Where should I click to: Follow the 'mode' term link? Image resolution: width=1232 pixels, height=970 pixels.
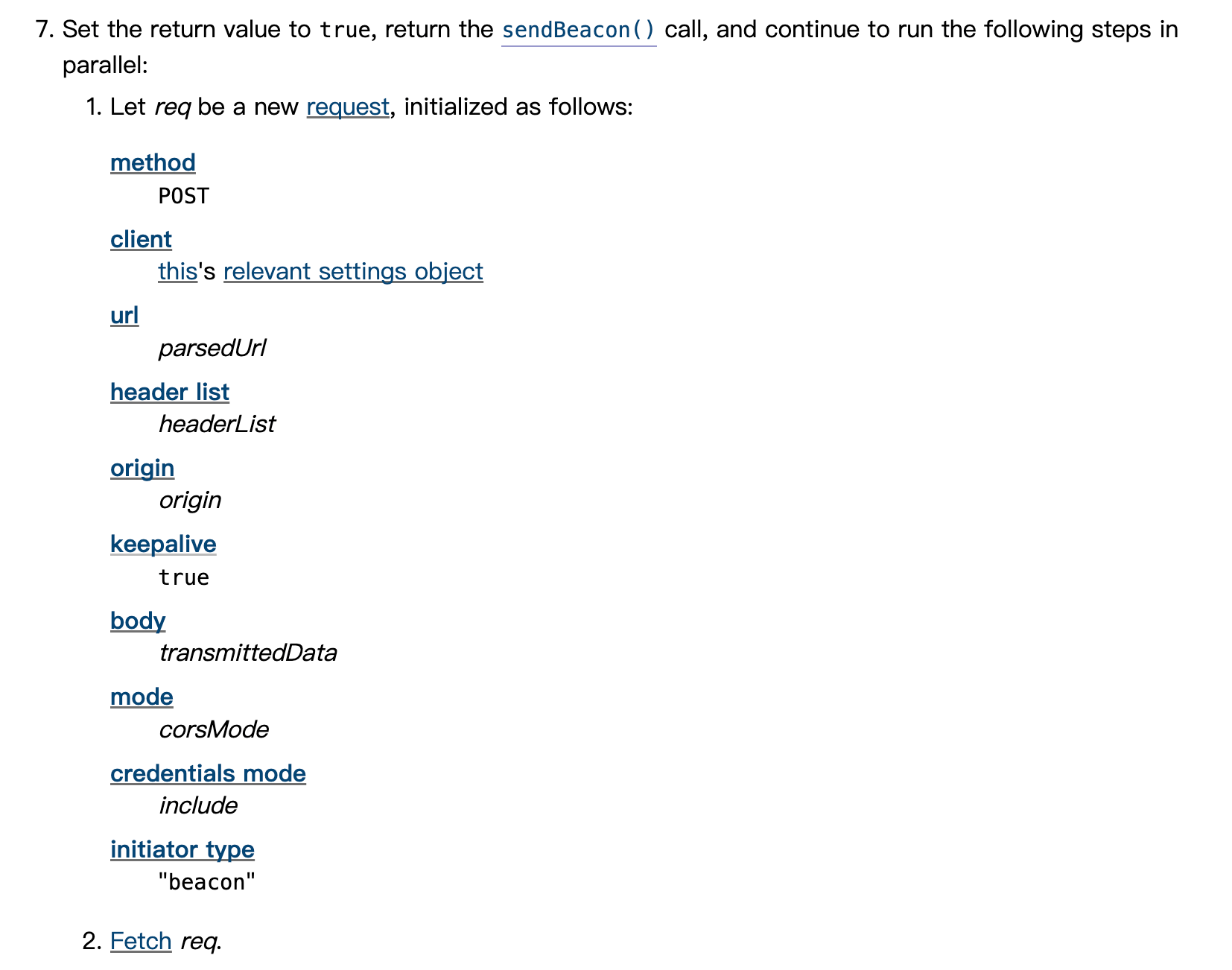[x=142, y=697]
